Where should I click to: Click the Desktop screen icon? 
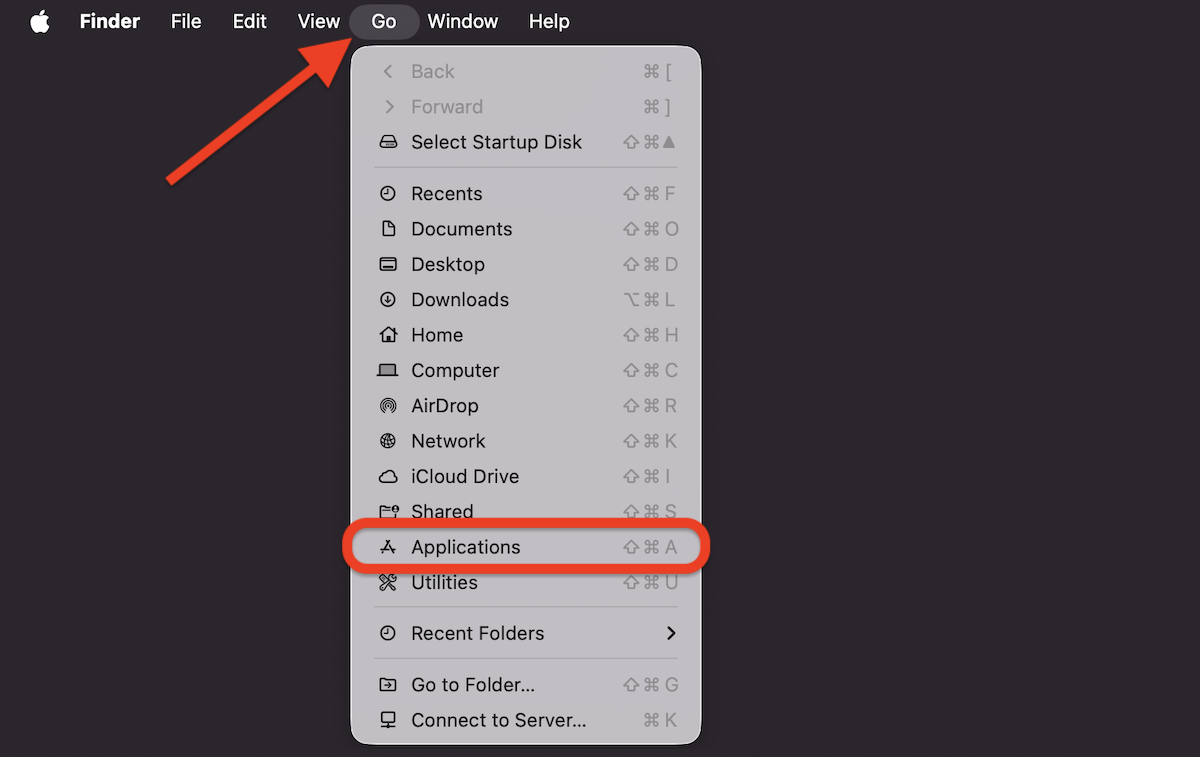[388, 264]
